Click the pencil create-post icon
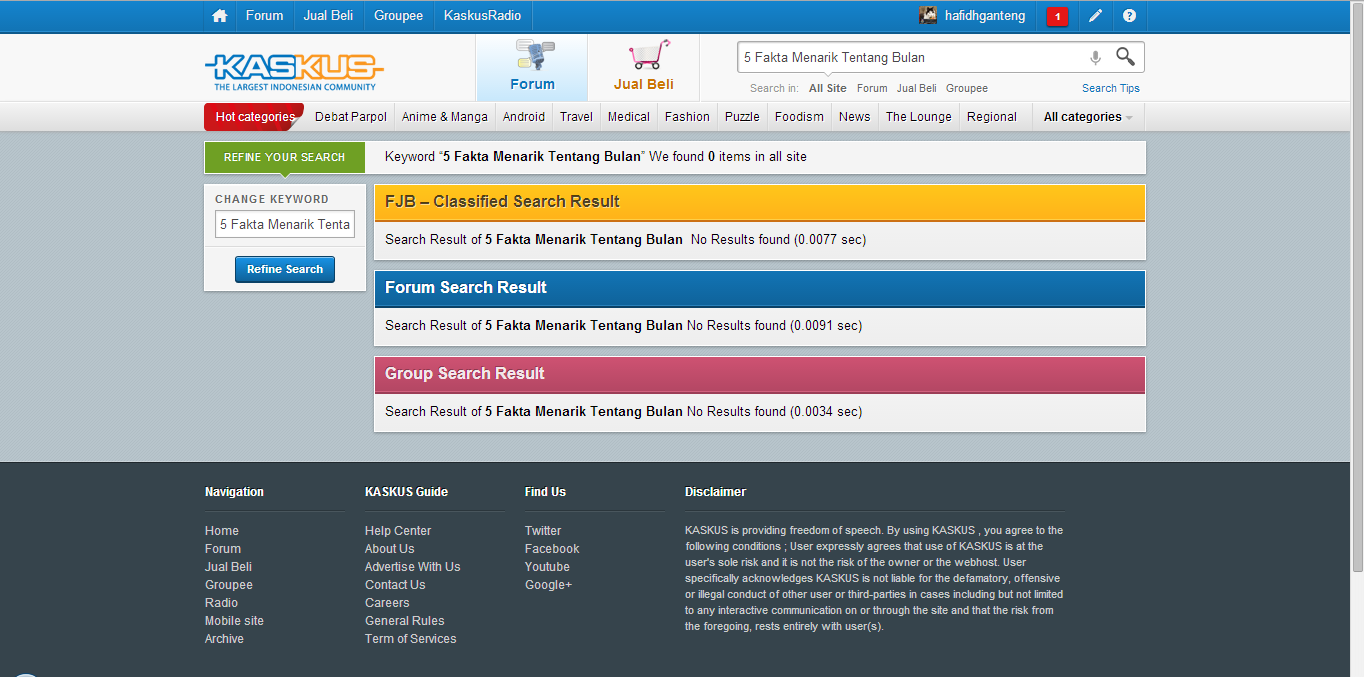The image size is (1364, 677). pyautogui.click(x=1096, y=16)
